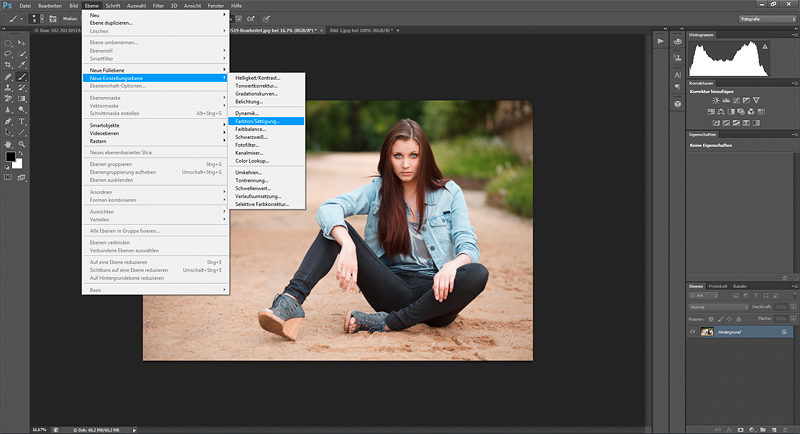
Task: Toggle pixel layer filter in Ebenen panel
Action: (x=736, y=296)
